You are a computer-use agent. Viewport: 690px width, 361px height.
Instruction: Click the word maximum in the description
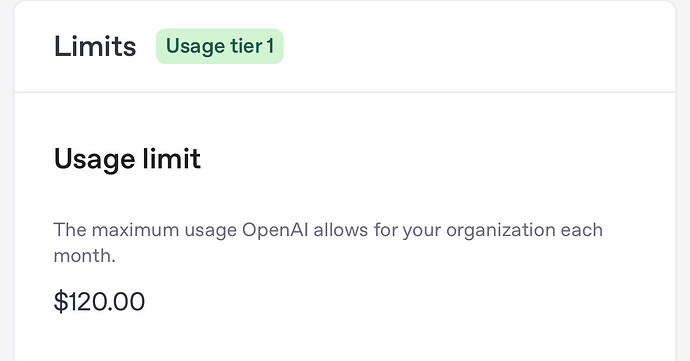[135, 230]
